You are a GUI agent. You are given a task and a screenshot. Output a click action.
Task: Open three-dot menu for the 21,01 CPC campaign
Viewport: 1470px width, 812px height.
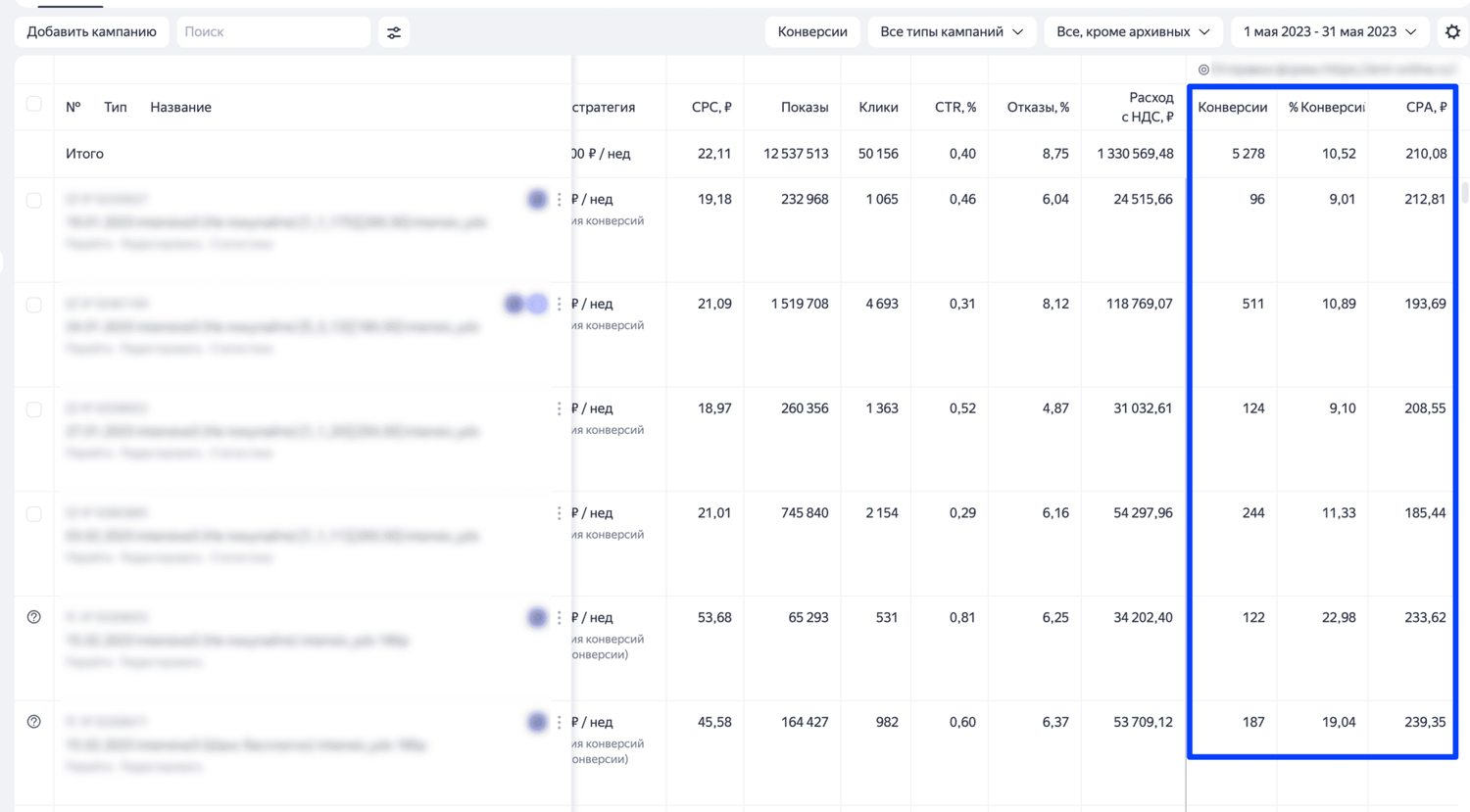pyautogui.click(x=560, y=513)
